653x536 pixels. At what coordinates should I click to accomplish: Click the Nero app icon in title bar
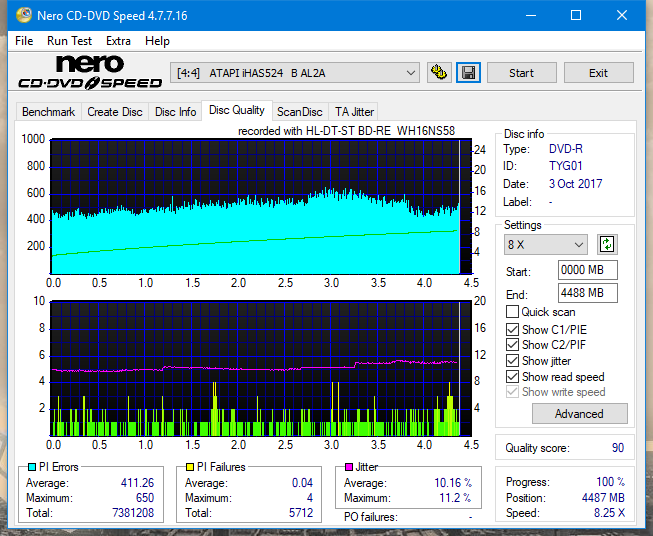(x=24, y=15)
